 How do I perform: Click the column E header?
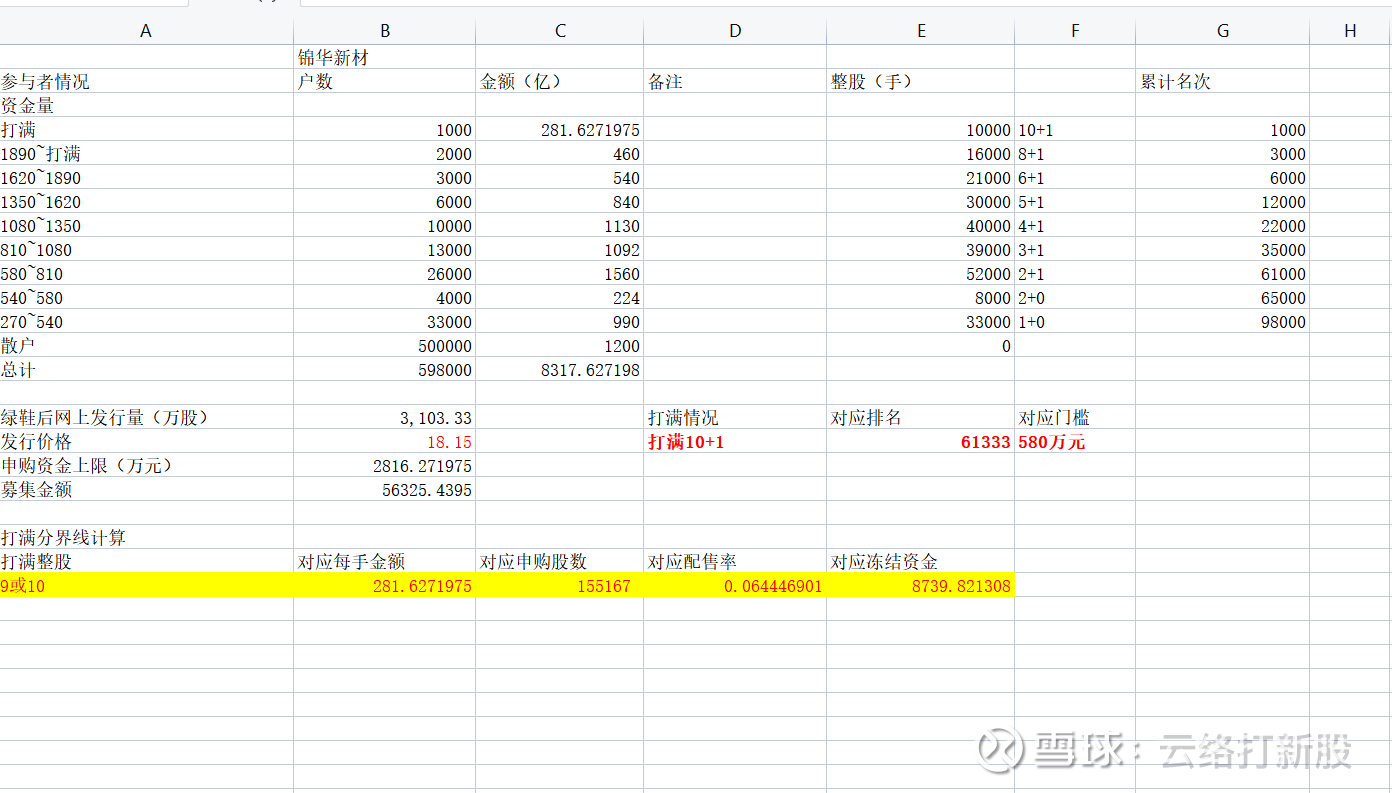pyautogui.click(x=920, y=31)
